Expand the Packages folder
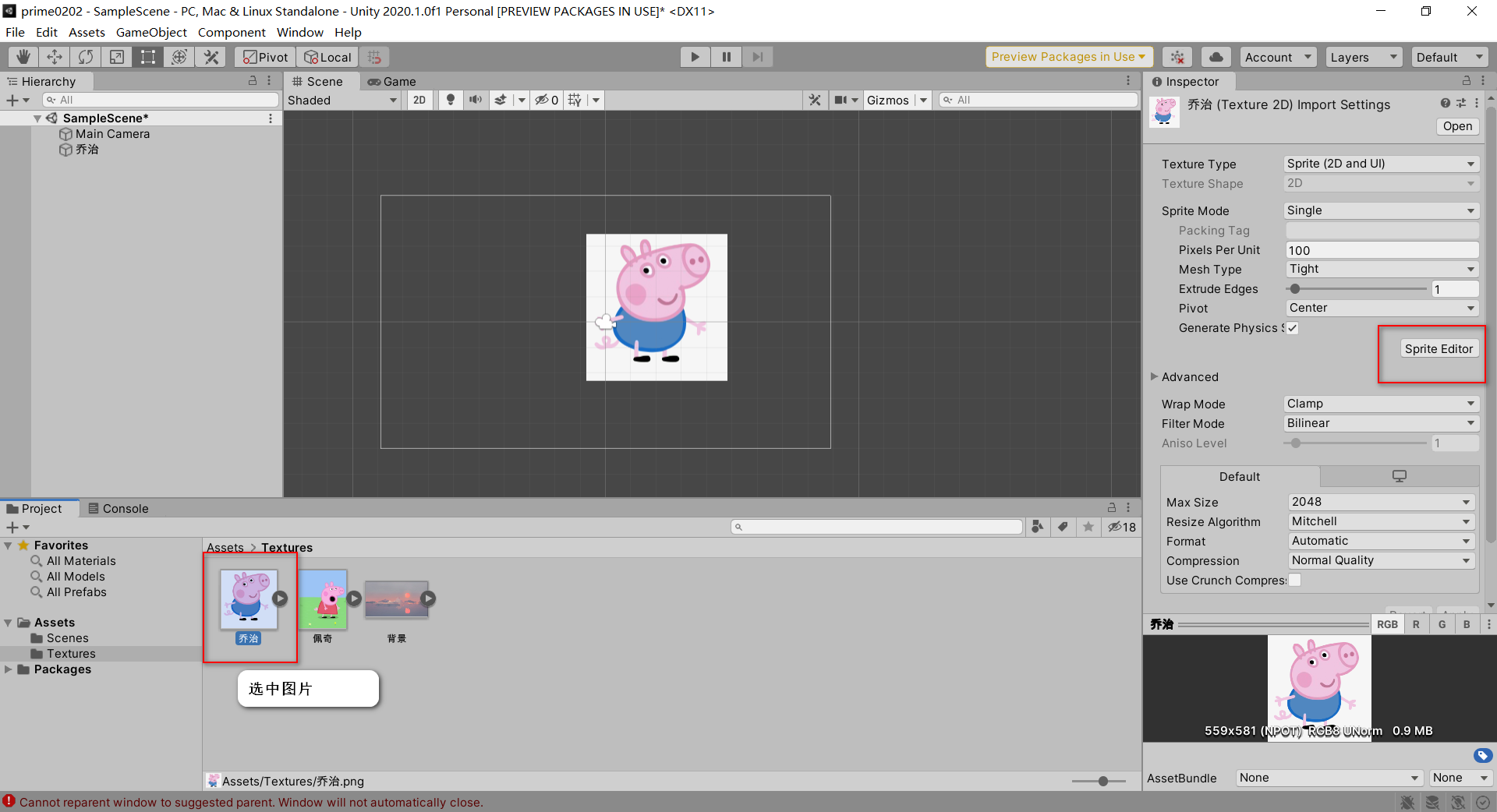 [9, 669]
